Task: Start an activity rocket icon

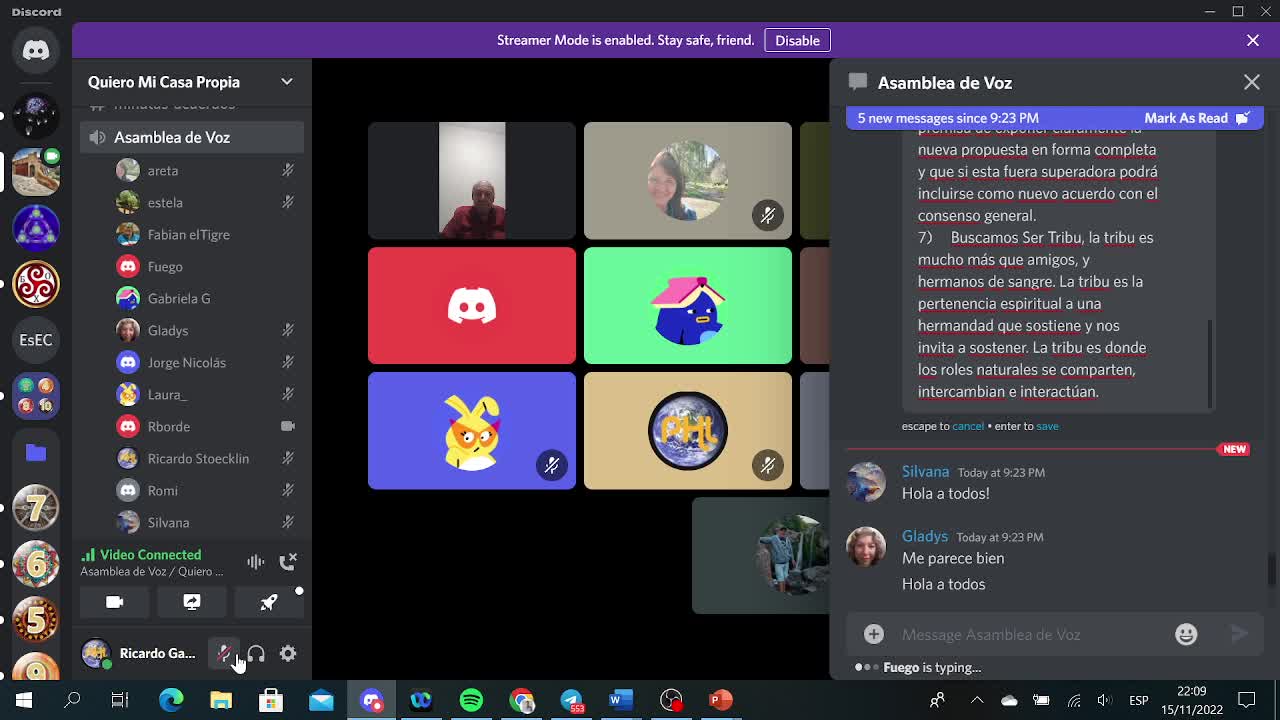Action: pyautogui.click(x=269, y=602)
